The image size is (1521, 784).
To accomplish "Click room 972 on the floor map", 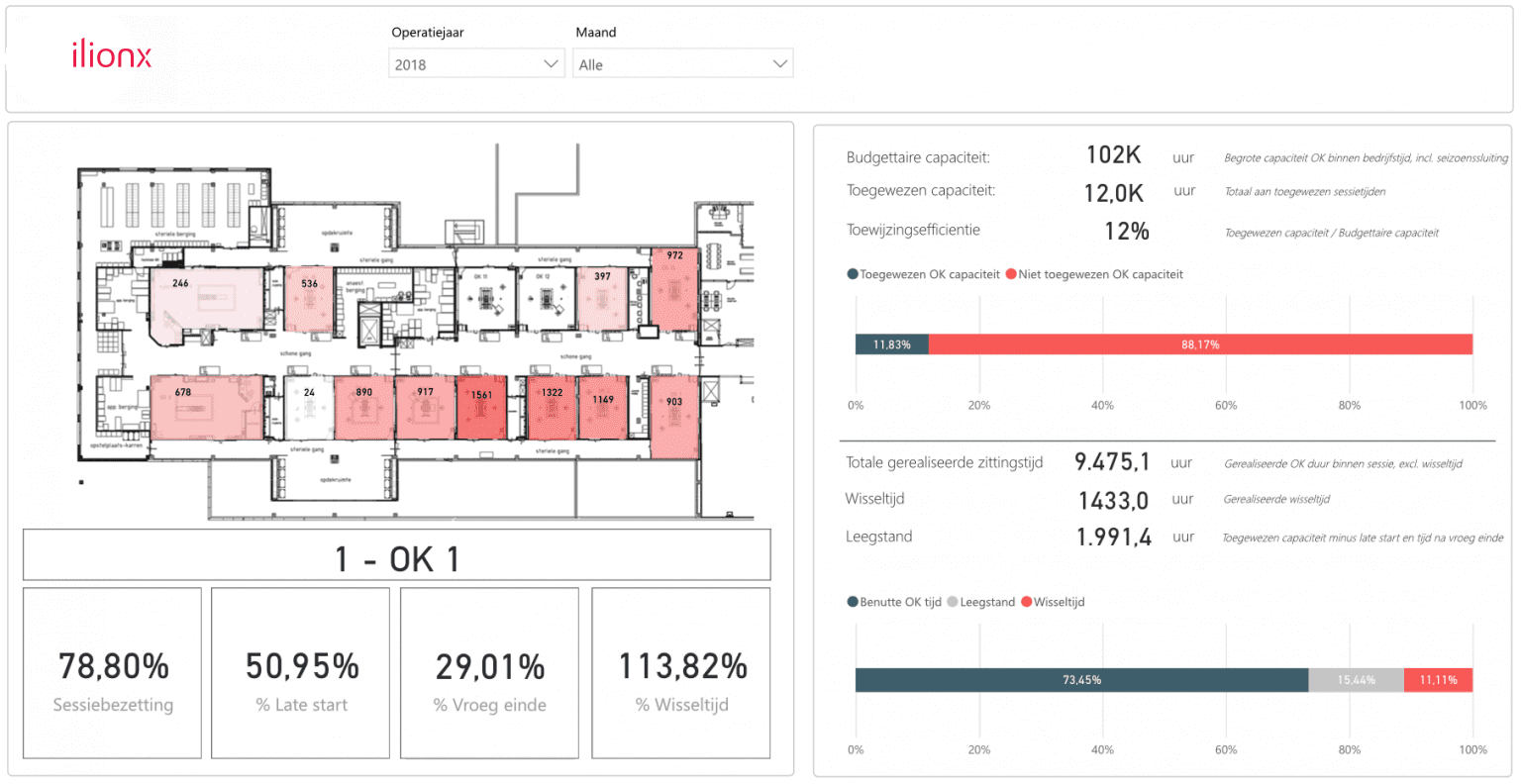I will click(x=674, y=289).
